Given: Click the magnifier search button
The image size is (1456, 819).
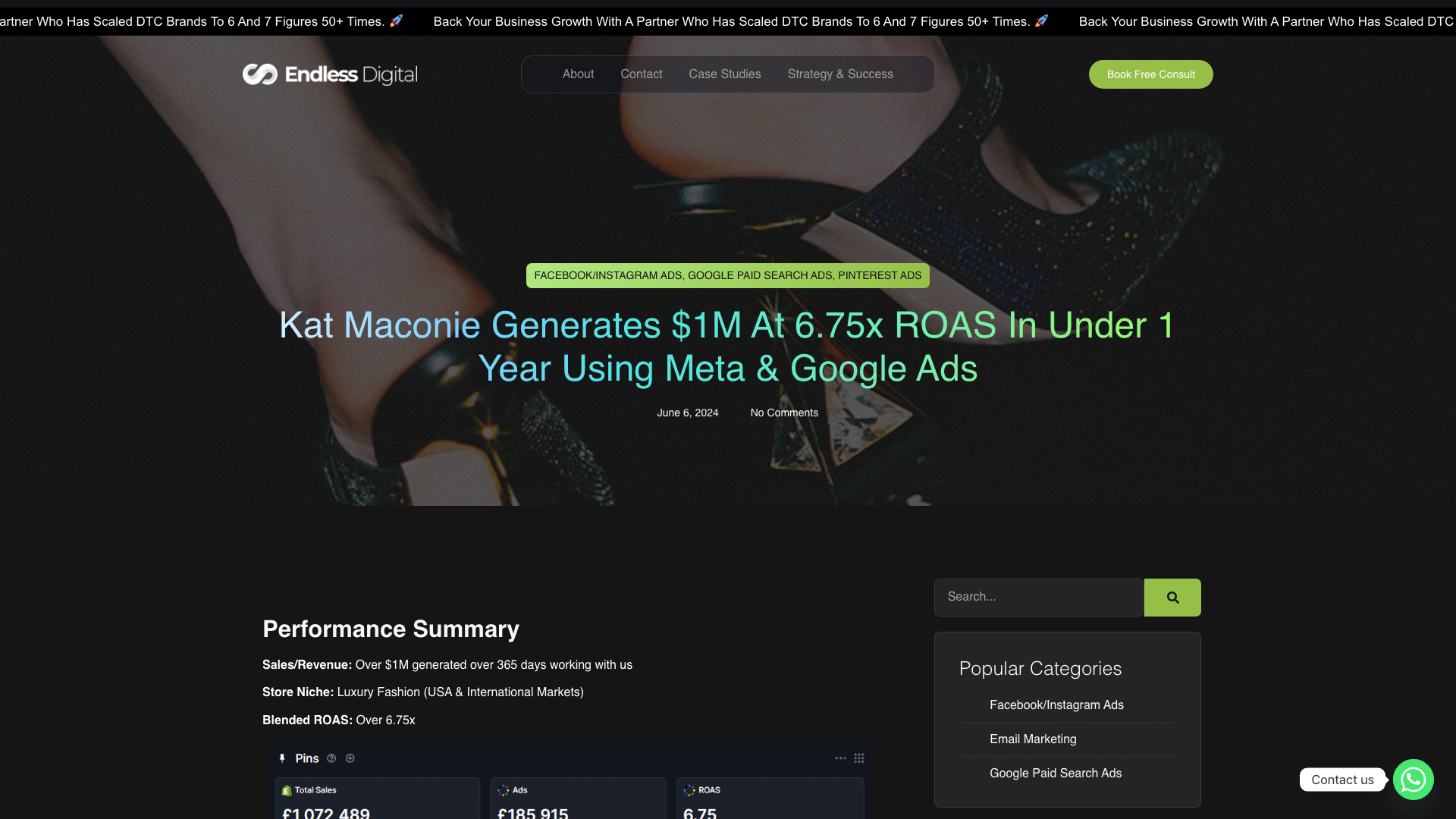Looking at the screenshot, I should (x=1172, y=598).
